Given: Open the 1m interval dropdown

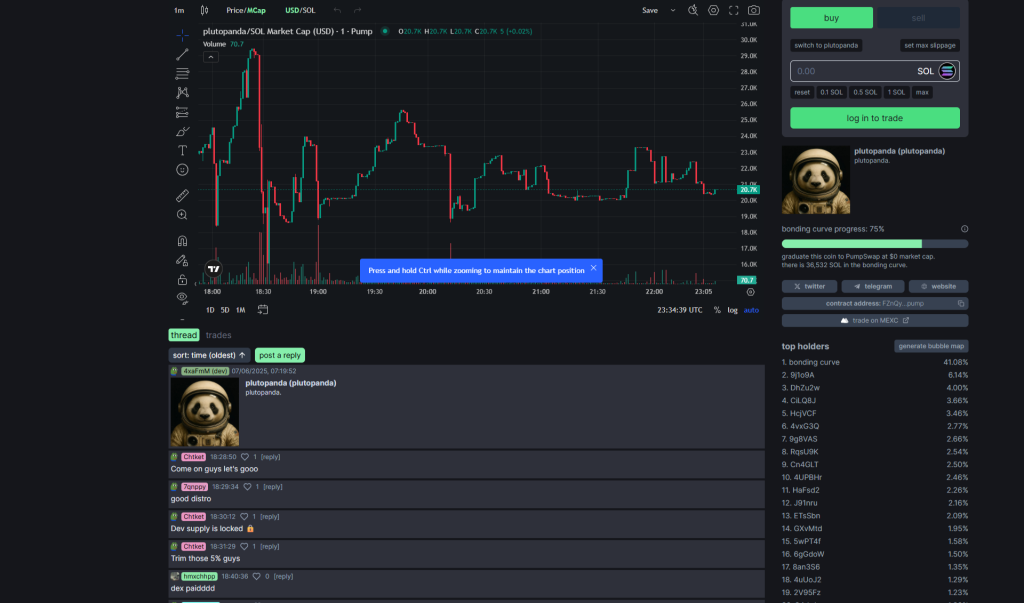Looking at the screenshot, I should (179, 10).
